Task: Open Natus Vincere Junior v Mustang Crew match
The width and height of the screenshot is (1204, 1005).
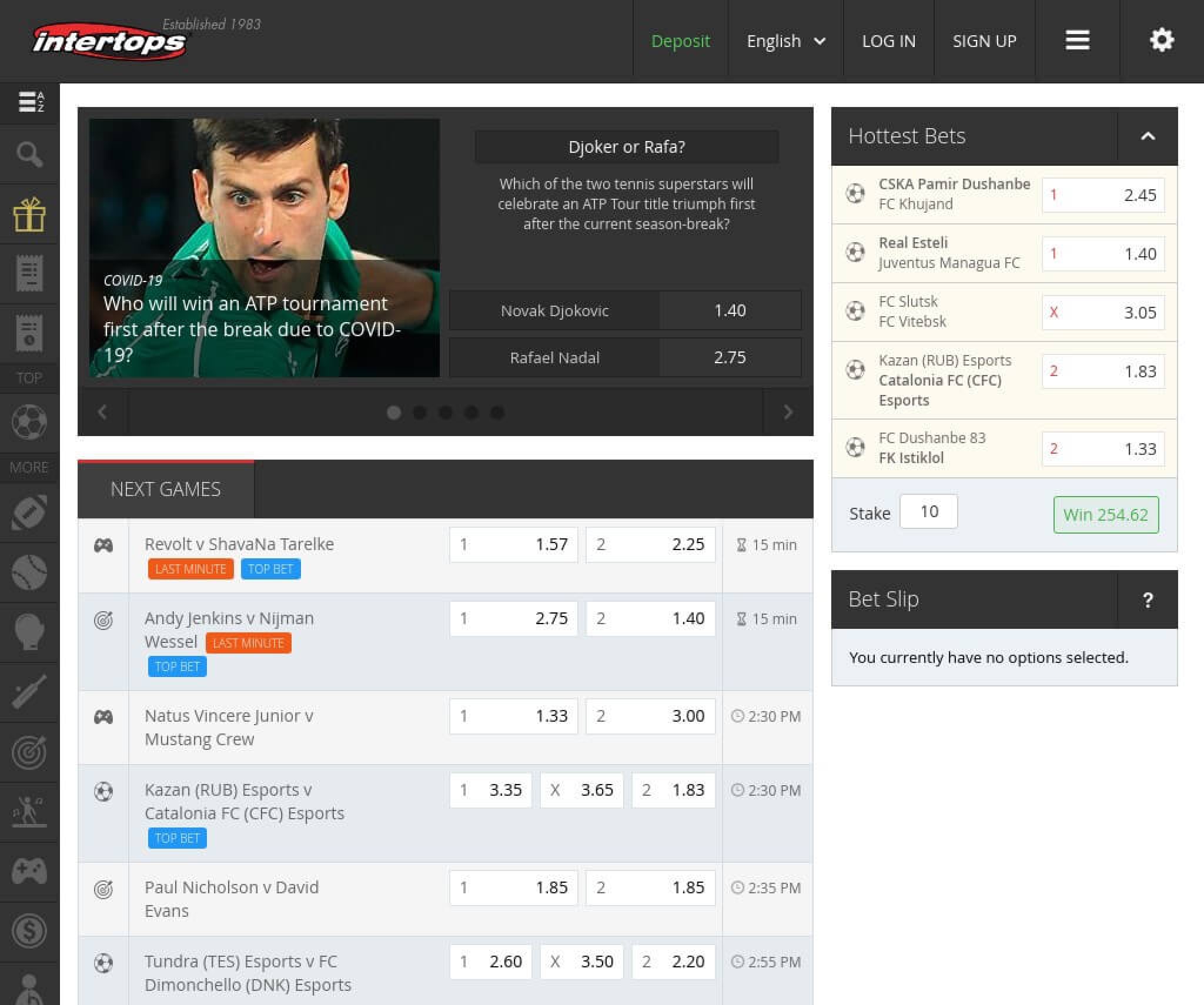Action: (x=229, y=728)
